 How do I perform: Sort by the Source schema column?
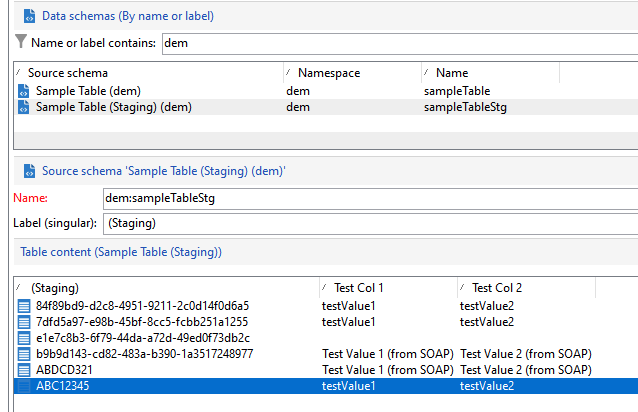pyautogui.click(x=68, y=73)
